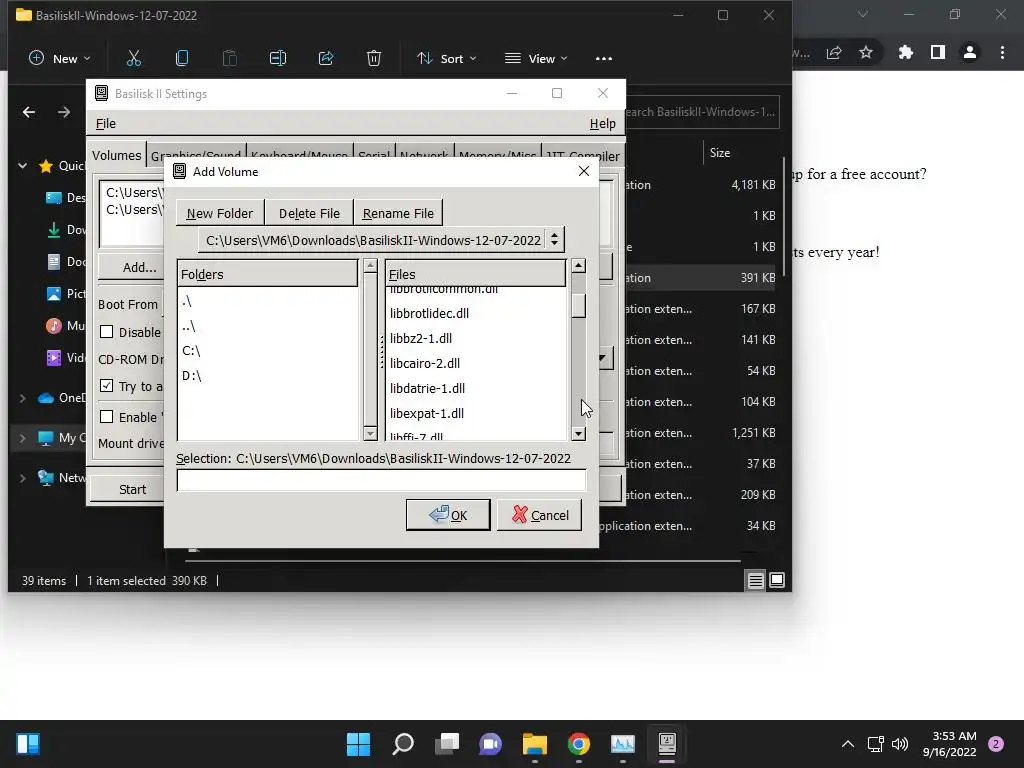This screenshot has width=1024, height=768.
Task: Open Google Chrome from the taskbar
Action: [x=579, y=744]
